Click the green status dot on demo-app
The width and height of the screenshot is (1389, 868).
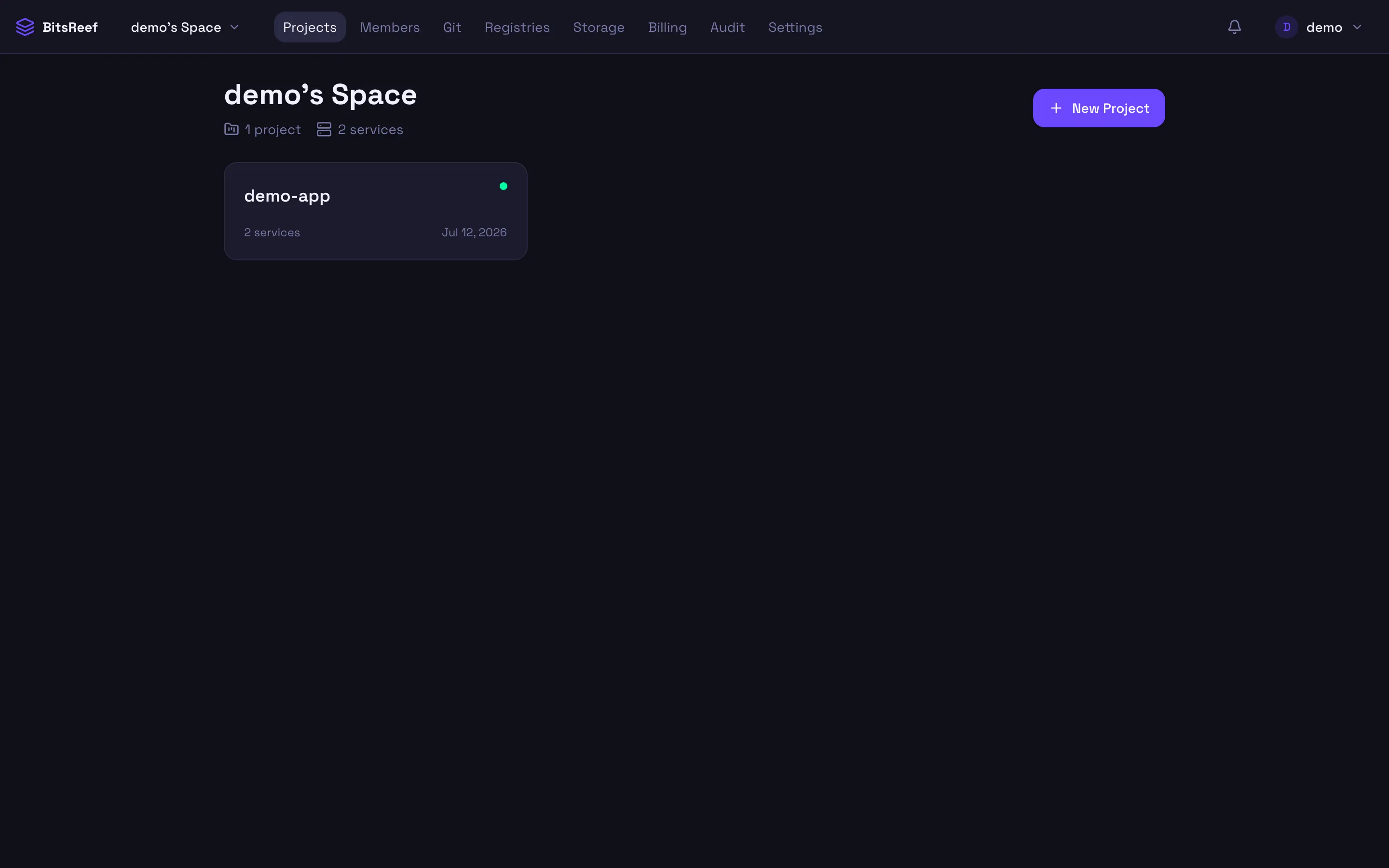point(504,186)
